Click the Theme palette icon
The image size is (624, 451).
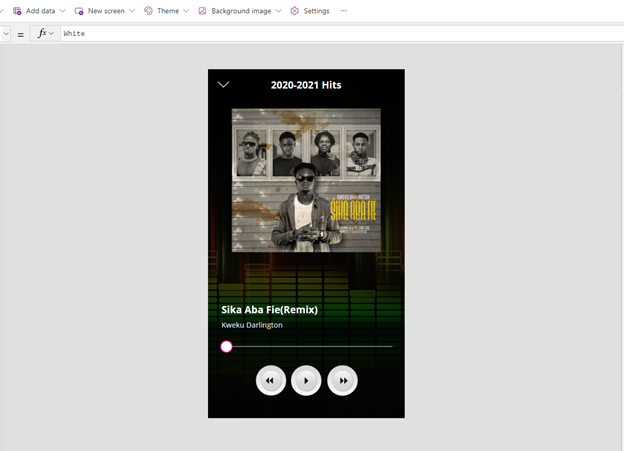click(x=148, y=11)
